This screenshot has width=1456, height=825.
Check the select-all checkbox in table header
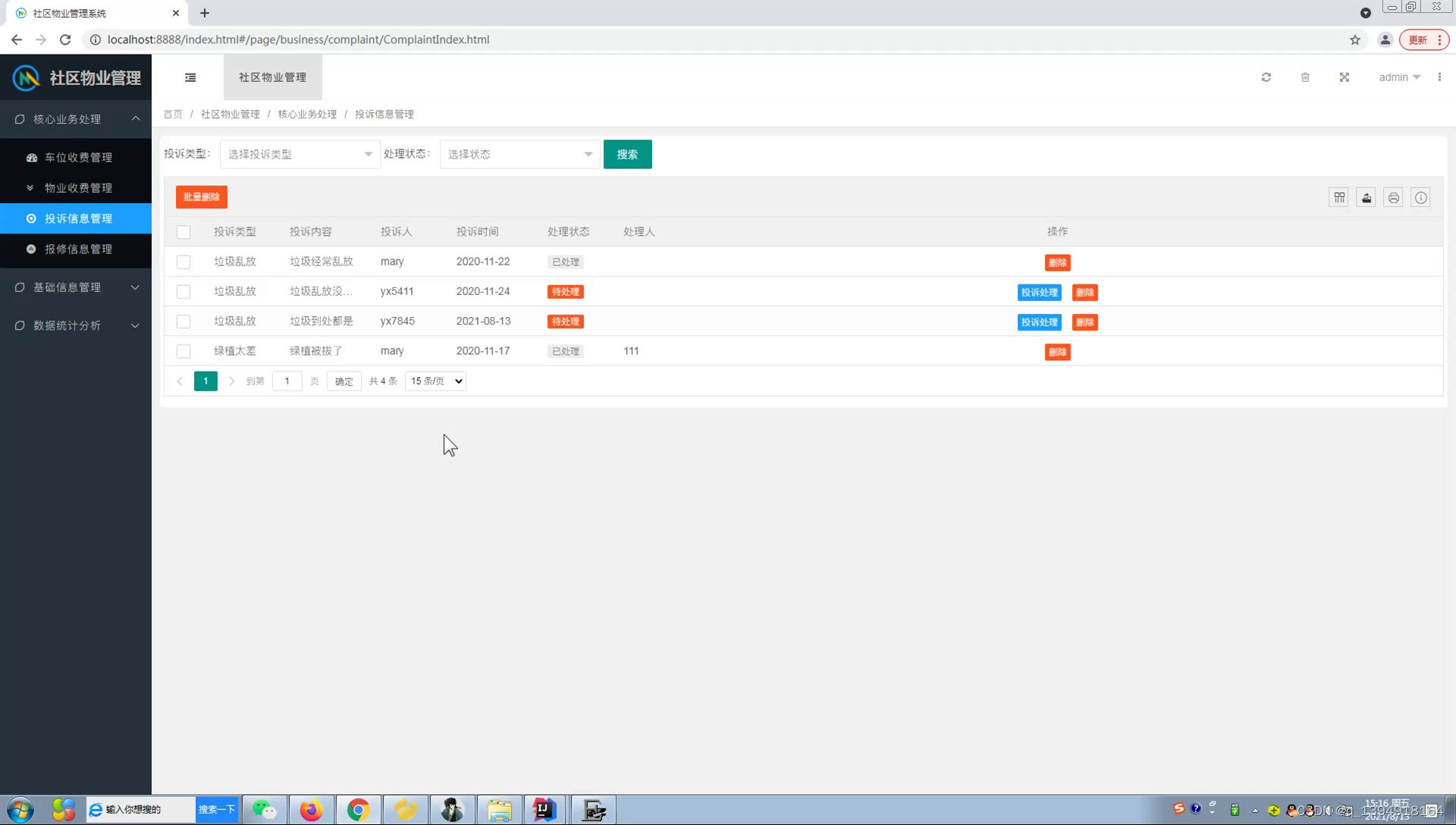(x=184, y=232)
